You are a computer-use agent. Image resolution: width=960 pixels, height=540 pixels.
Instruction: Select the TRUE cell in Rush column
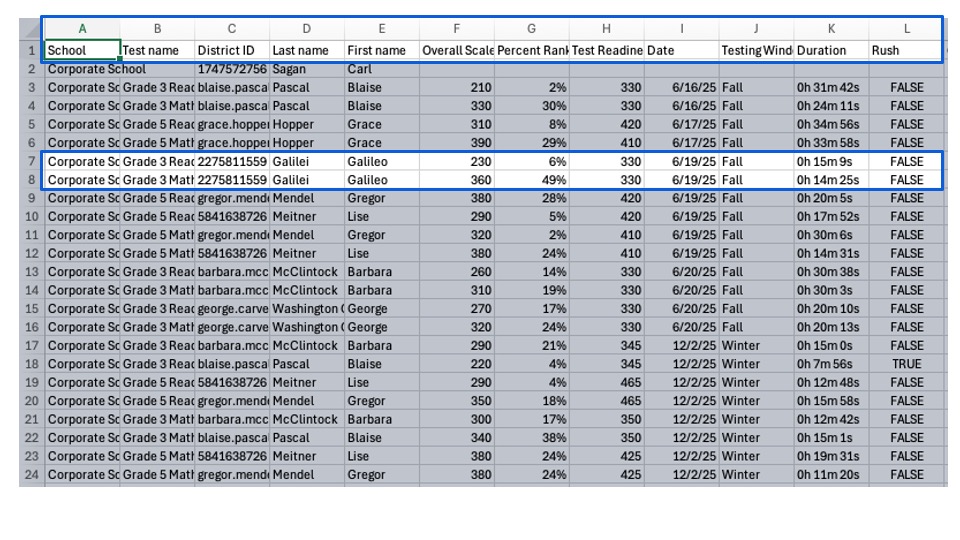point(906,364)
